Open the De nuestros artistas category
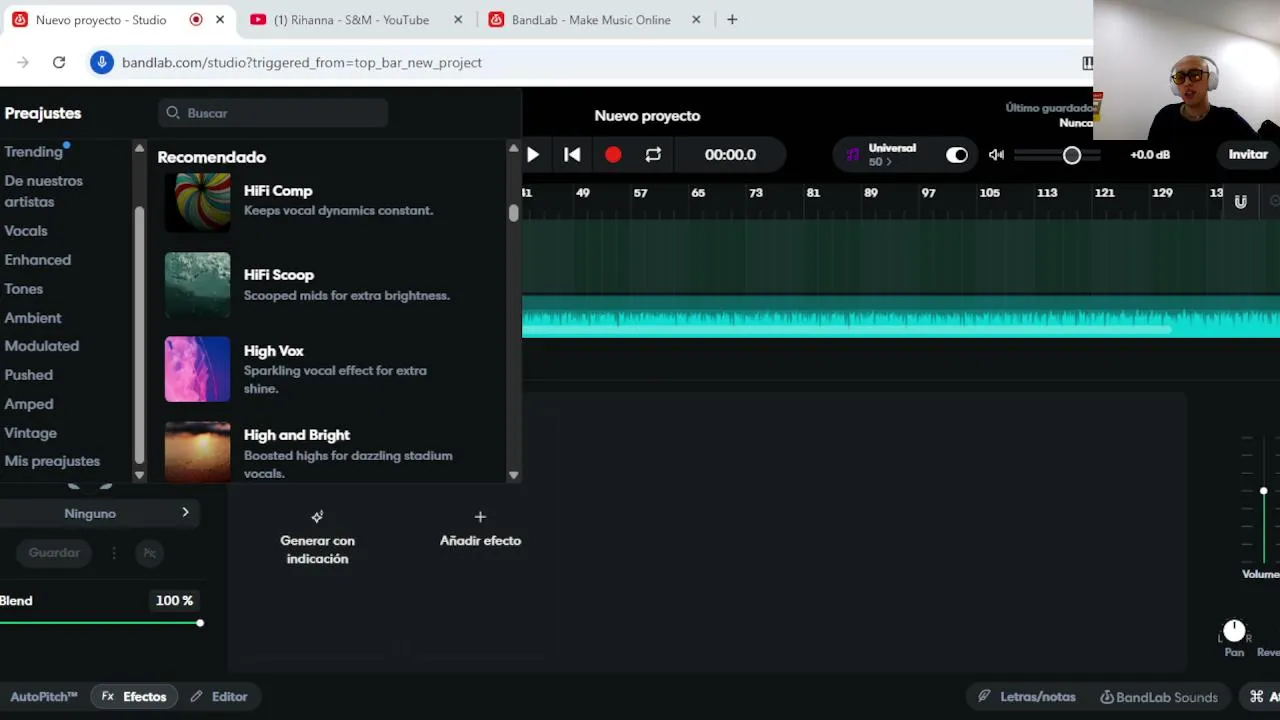1280x720 pixels. (x=43, y=191)
